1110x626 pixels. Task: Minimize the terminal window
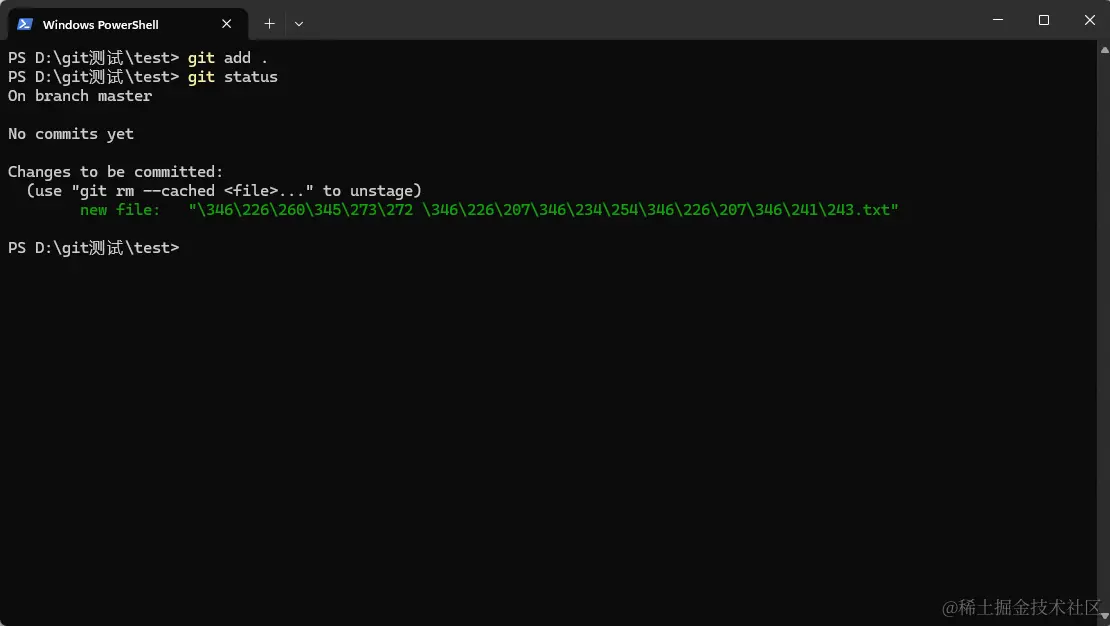(x=997, y=20)
